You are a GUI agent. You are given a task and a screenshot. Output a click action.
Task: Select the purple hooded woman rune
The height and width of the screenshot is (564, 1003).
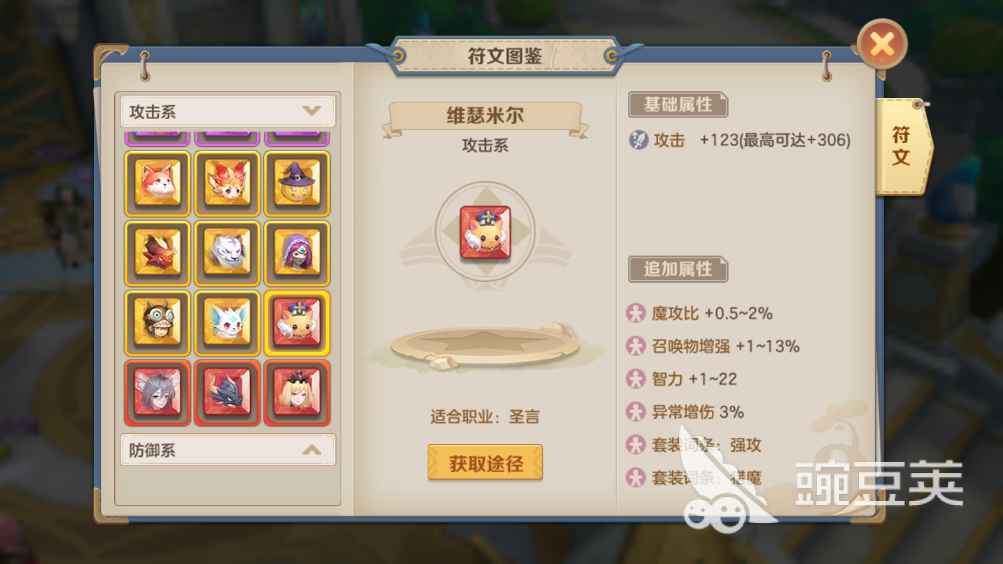[x=297, y=254]
